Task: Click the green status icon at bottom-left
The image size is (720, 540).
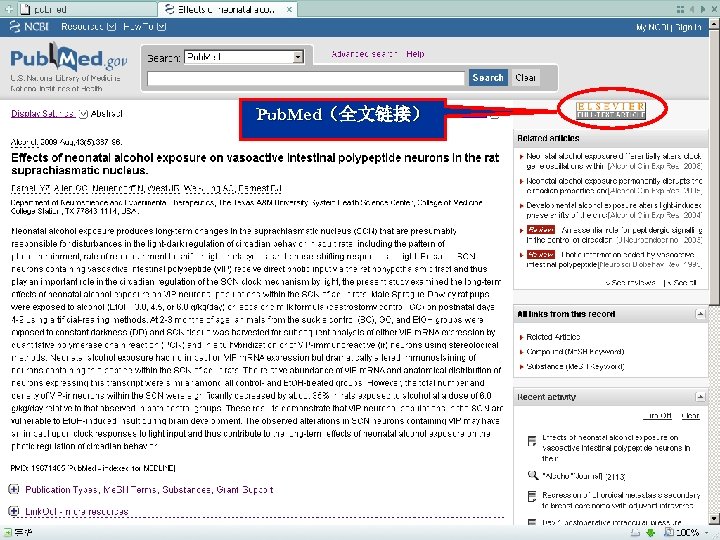Action: [x=8, y=532]
